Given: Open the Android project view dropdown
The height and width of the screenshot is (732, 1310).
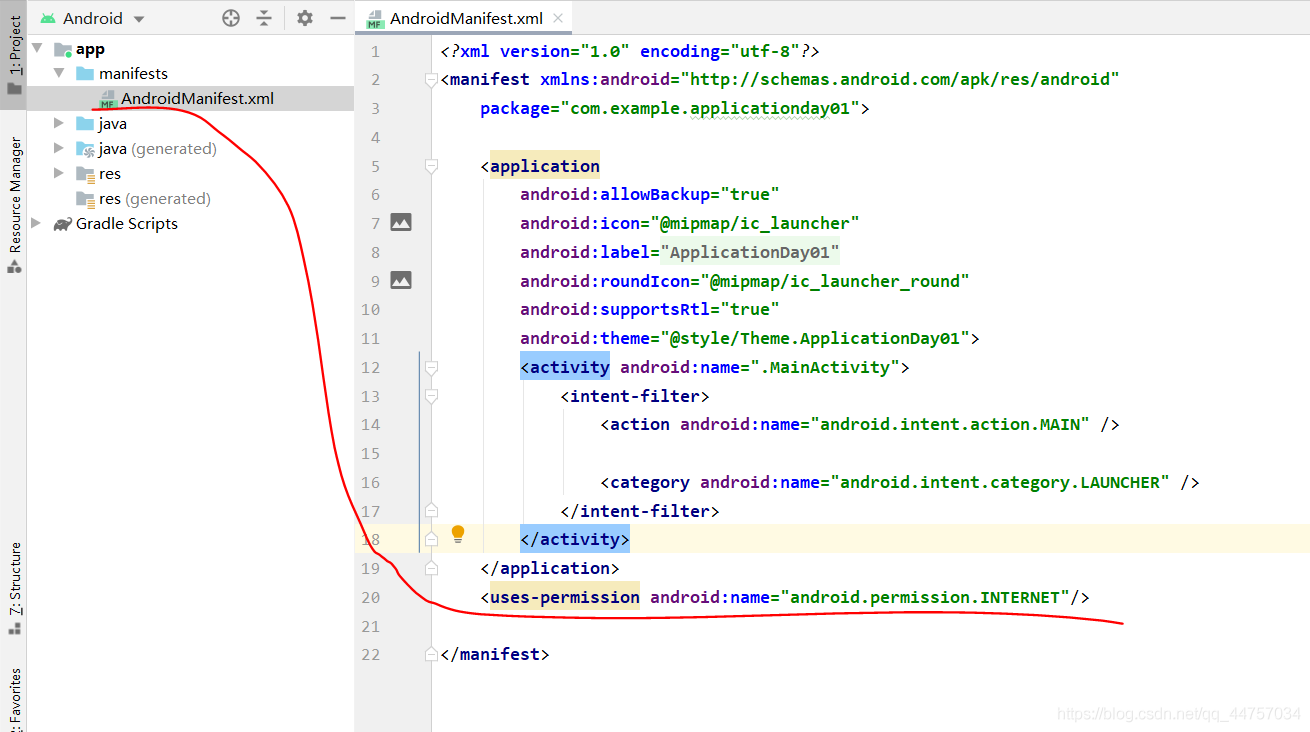Looking at the screenshot, I should point(96,17).
